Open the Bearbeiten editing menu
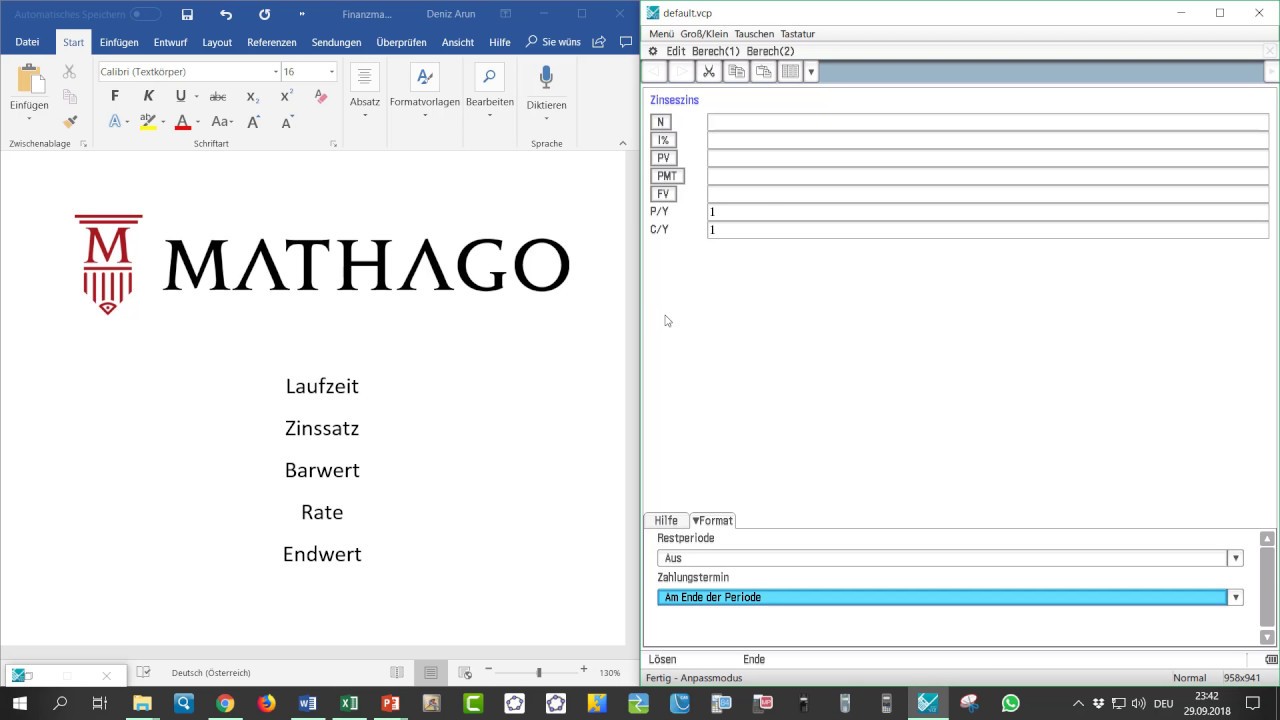1280x720 pixels. 490,91
